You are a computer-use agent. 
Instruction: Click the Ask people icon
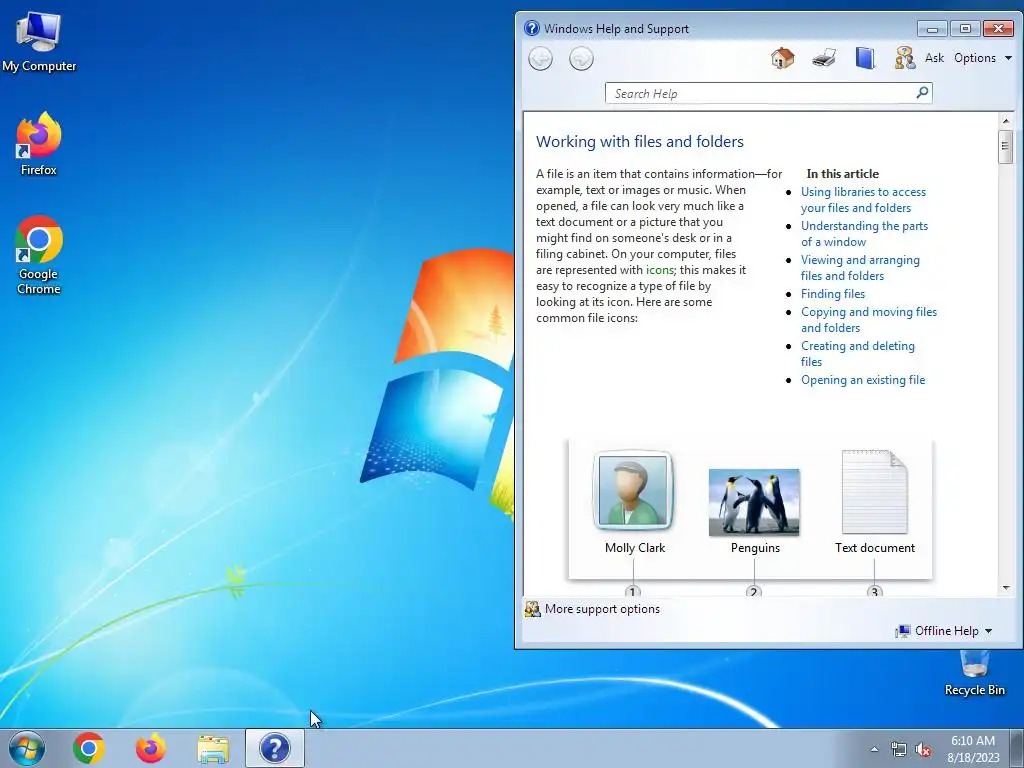point(904,58)
